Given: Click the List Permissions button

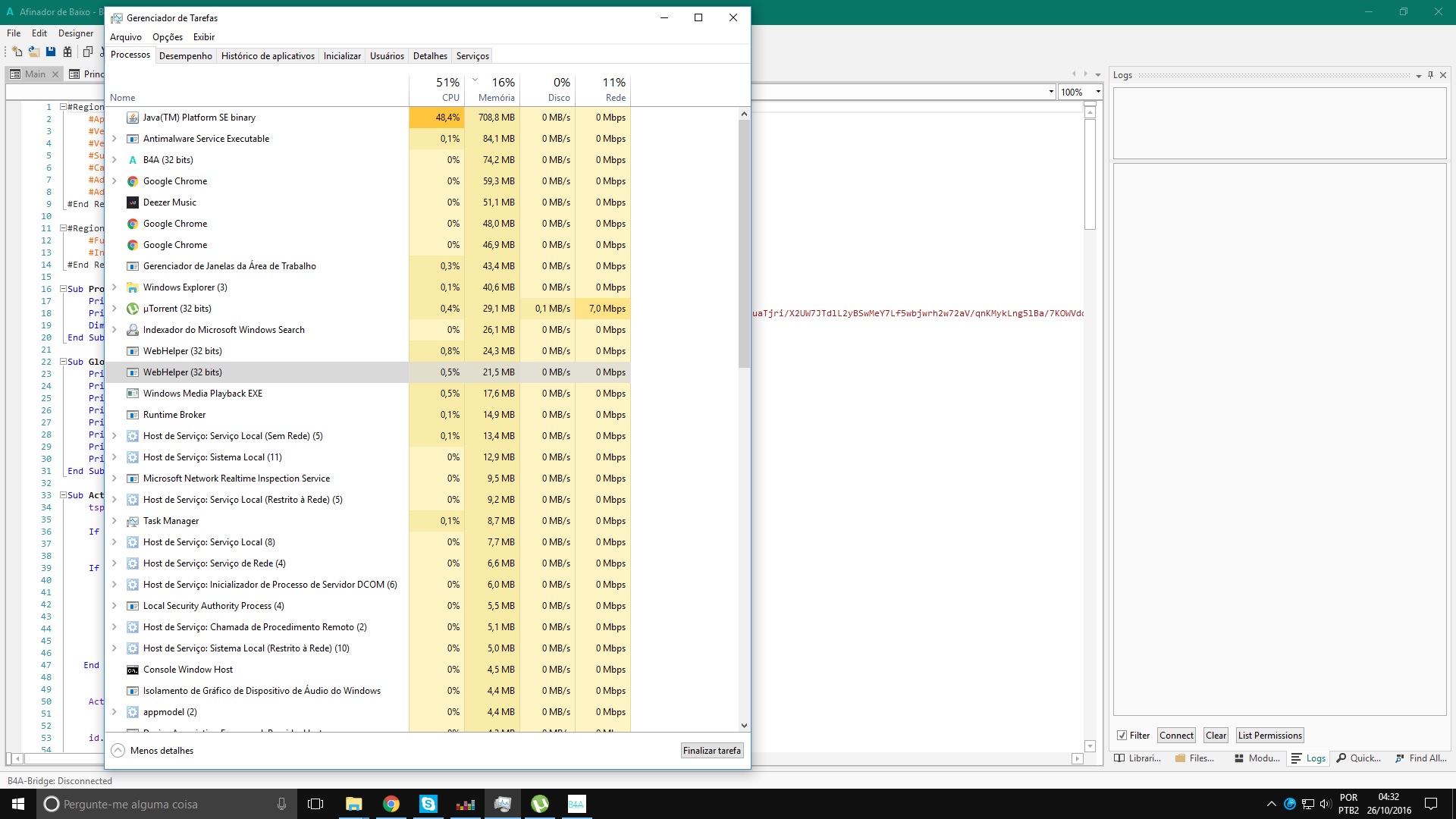Looking at the screenshot, I should pyautogui.click(x=1269, y=735).
